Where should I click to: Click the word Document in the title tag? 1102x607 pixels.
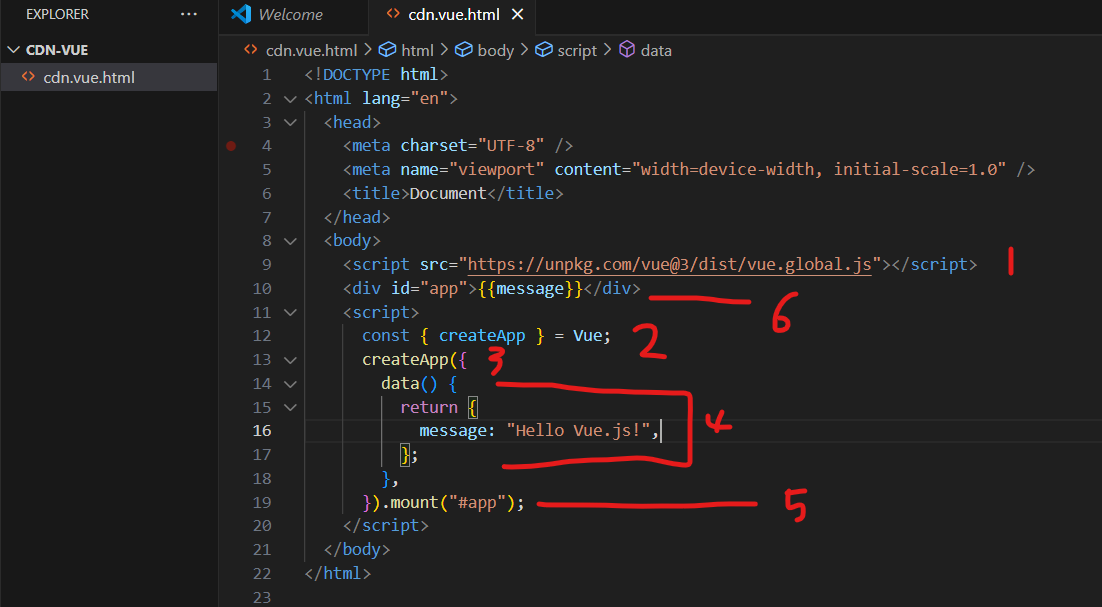click(448, 193)
